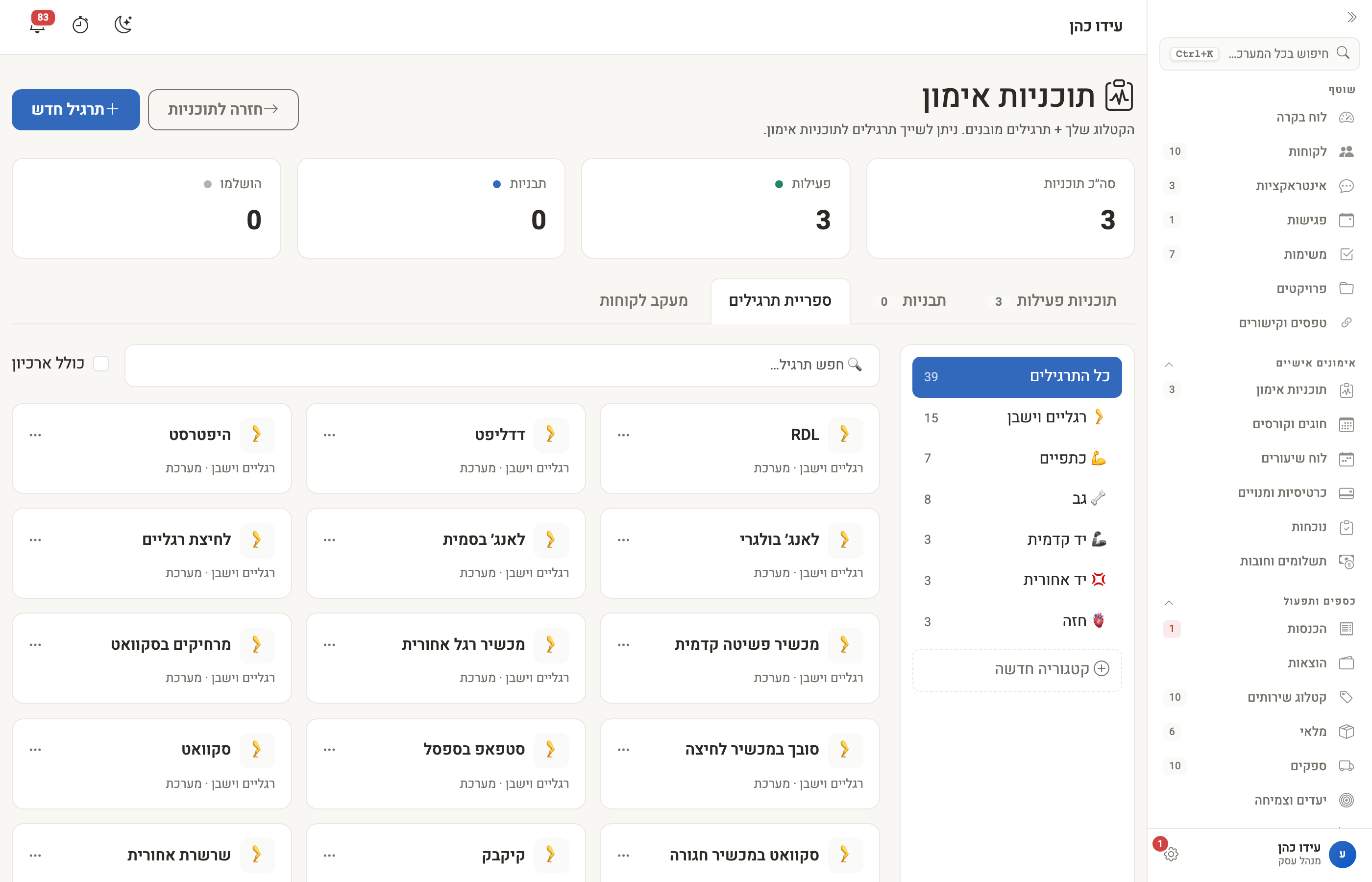Click global search חיפוש בכל המערכת field
Viewport: 1372px width, 882px height.
coord(1259,54)
